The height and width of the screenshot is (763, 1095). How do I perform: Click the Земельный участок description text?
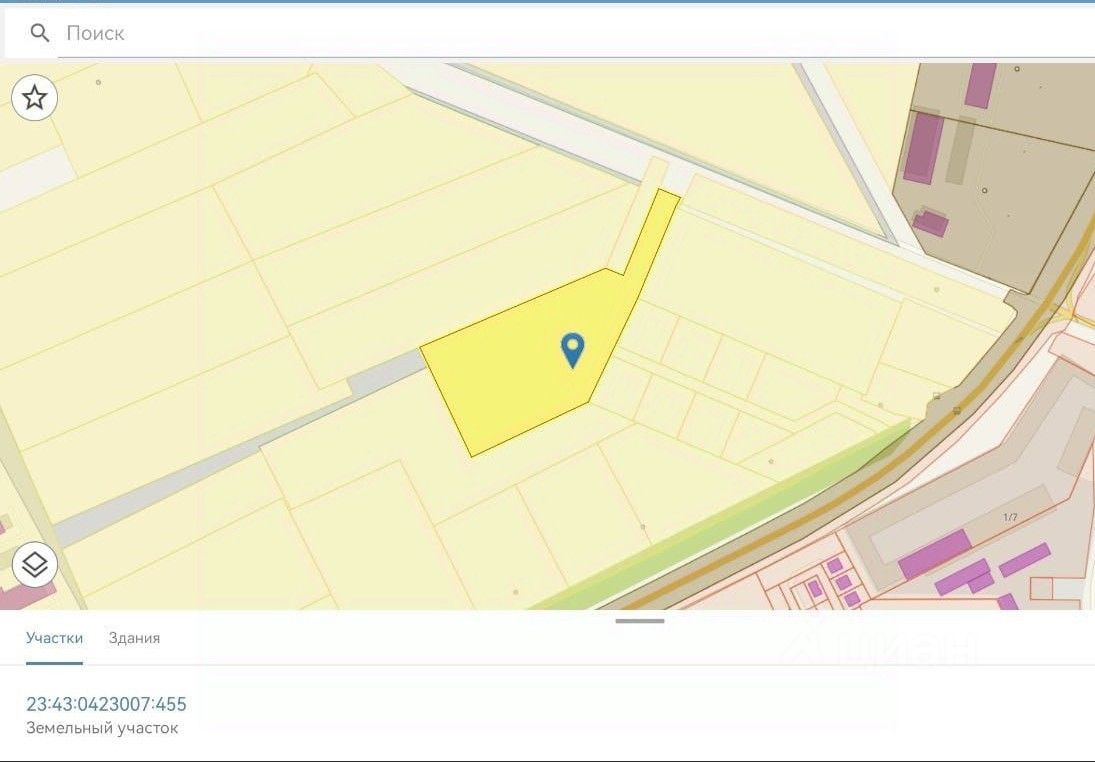102,727
